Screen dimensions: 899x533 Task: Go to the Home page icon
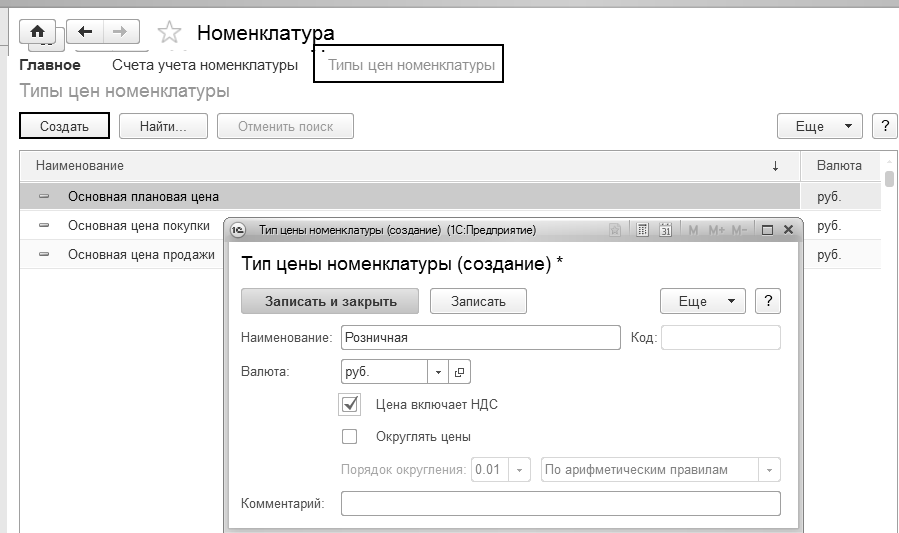37,32
